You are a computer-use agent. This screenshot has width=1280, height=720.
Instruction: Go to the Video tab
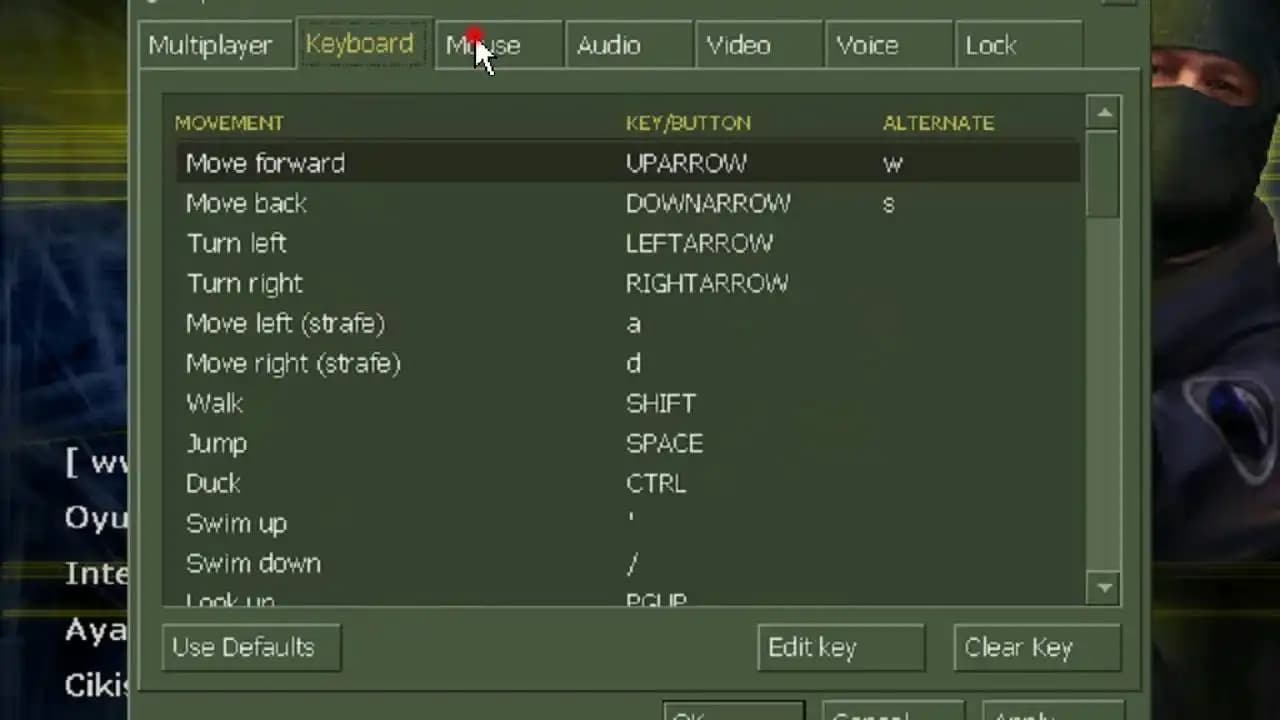coord(759,45)
